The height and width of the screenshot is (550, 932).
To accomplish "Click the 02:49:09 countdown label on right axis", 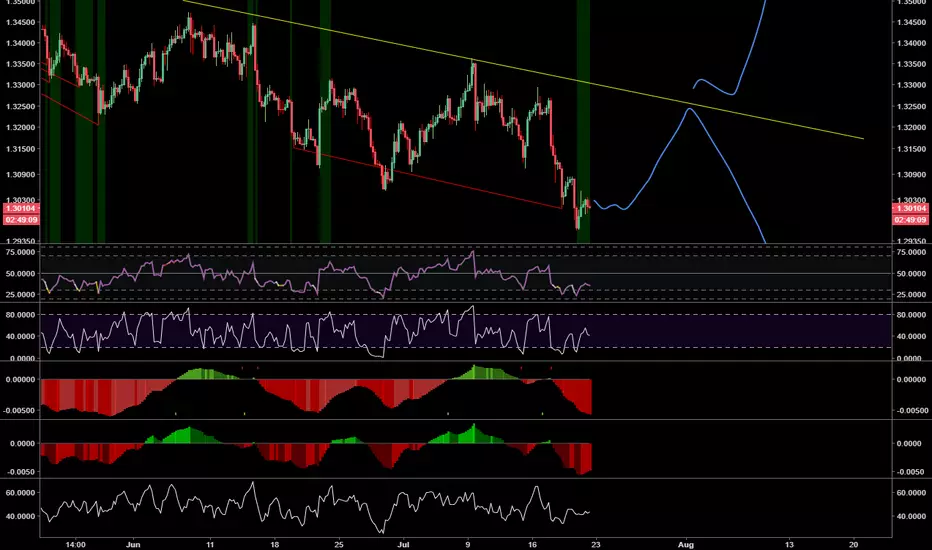I will pos(910,220).
